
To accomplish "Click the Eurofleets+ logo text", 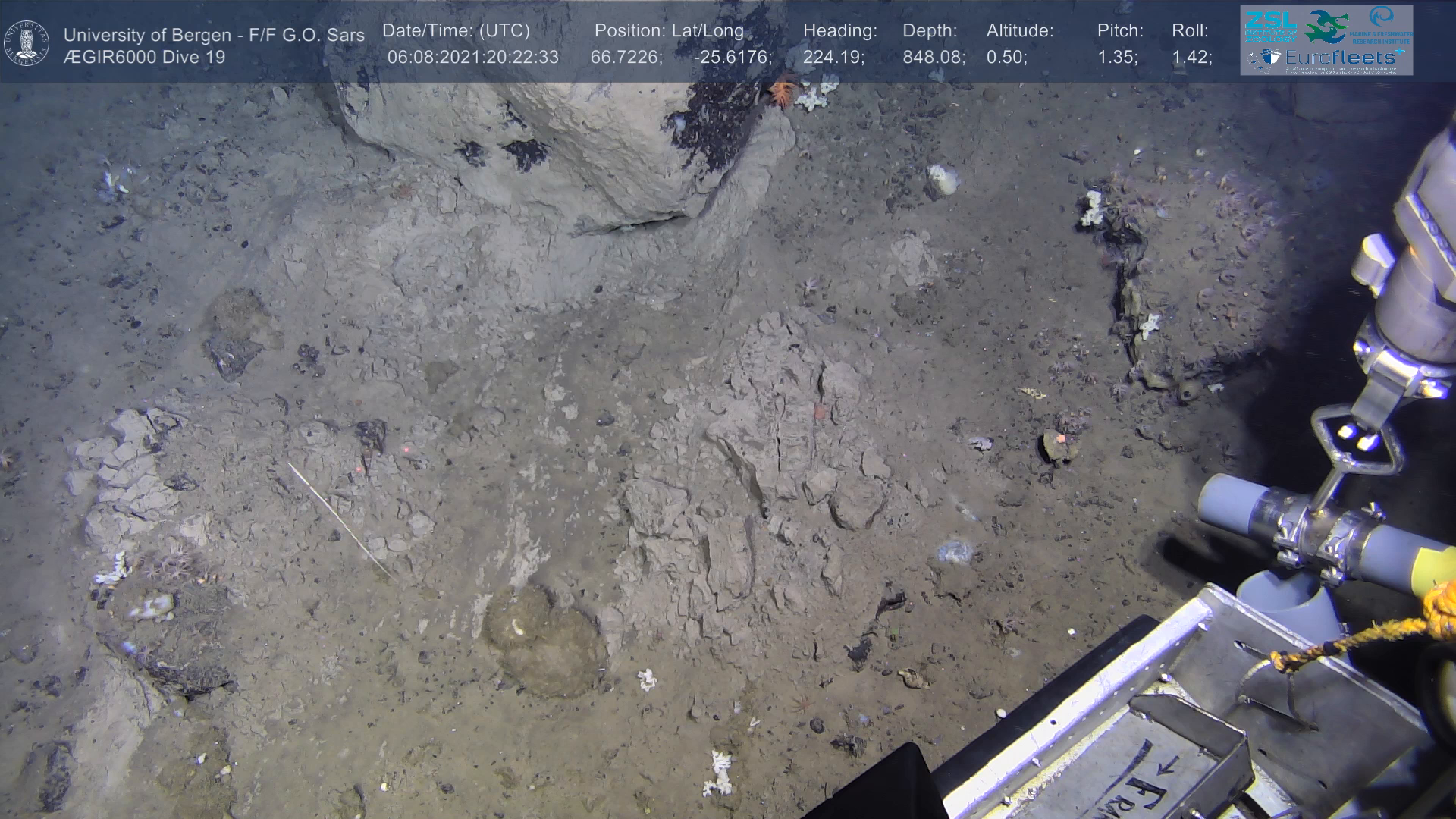I will tap(1344, 57).
